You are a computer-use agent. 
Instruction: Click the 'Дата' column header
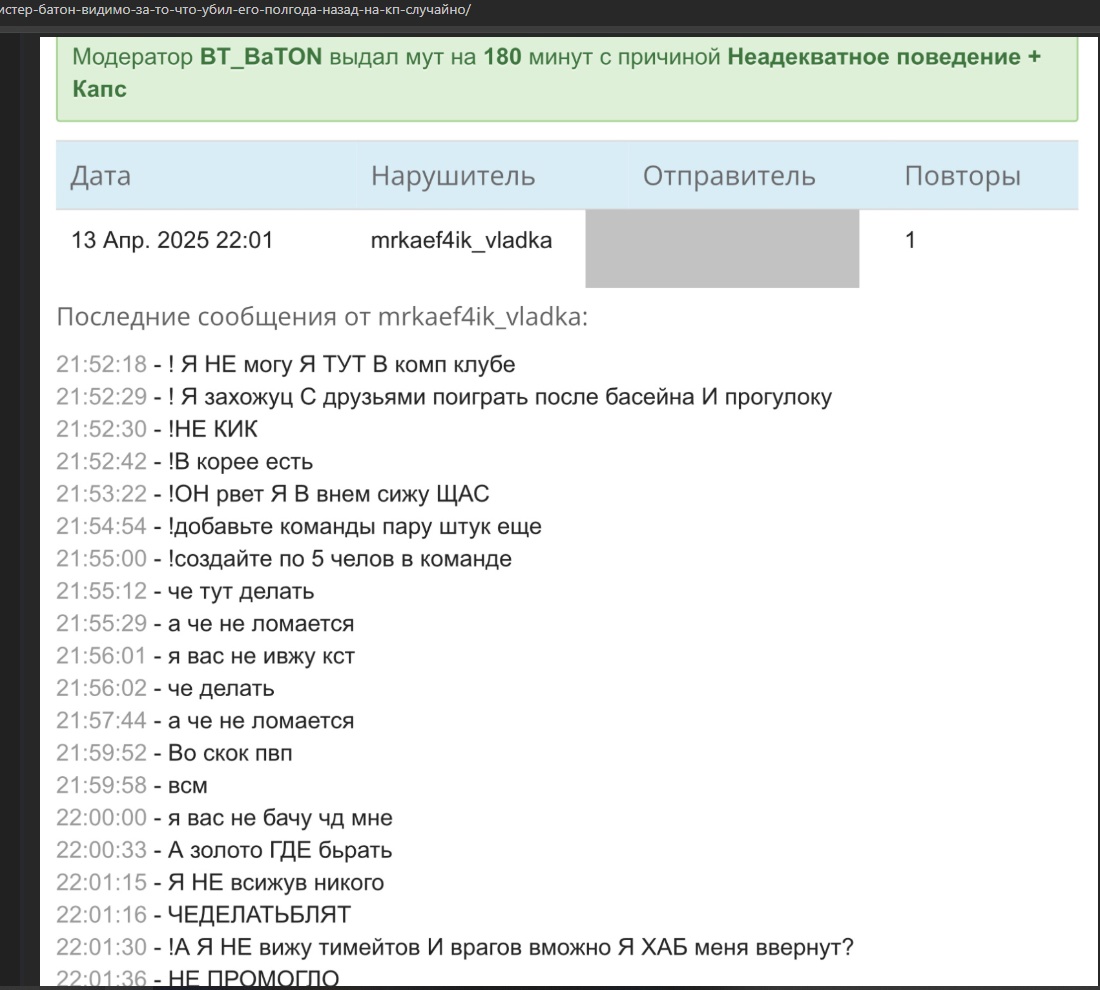(101, 176)
